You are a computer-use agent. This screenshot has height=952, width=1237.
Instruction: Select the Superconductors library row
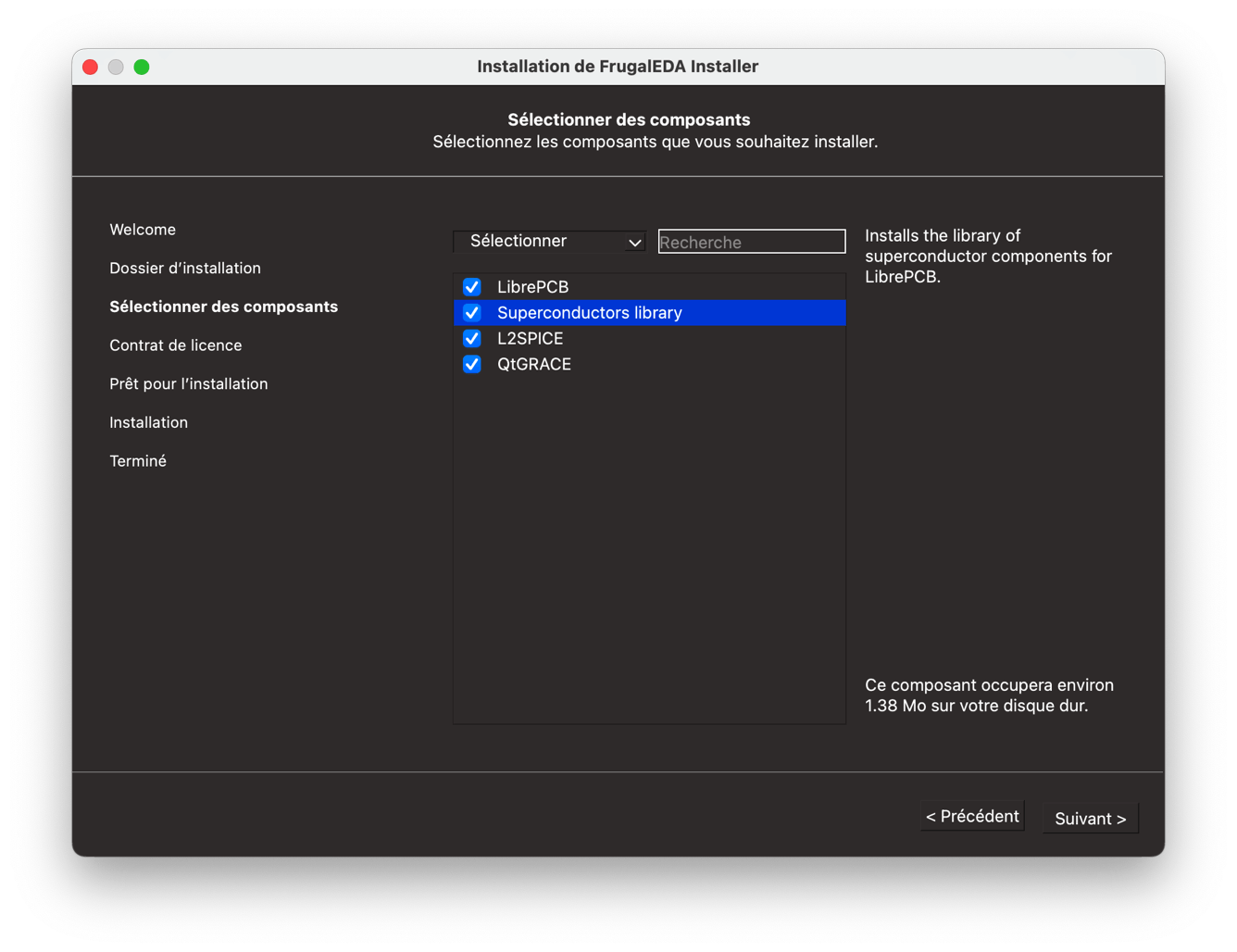(589, 313)
